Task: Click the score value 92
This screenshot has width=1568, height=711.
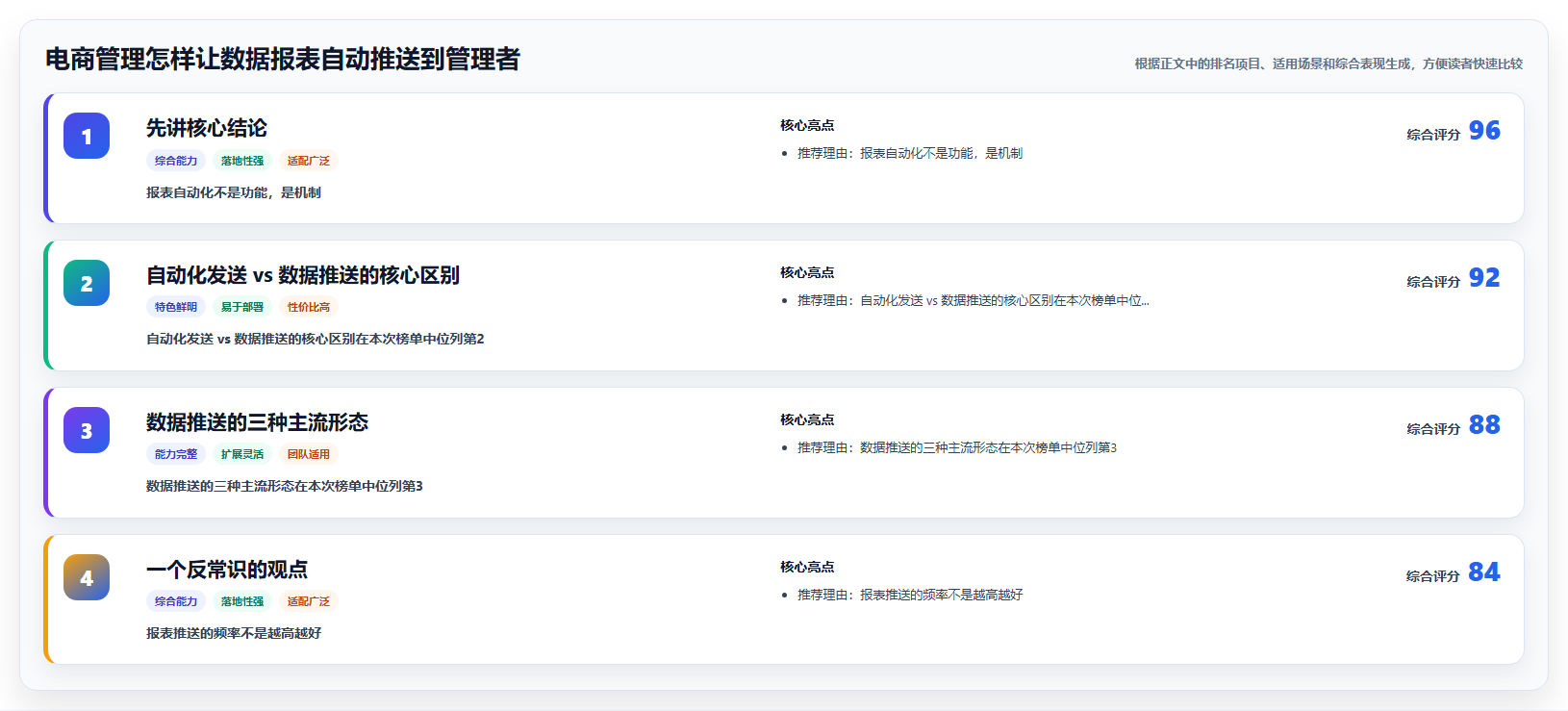Action: 1484,278
